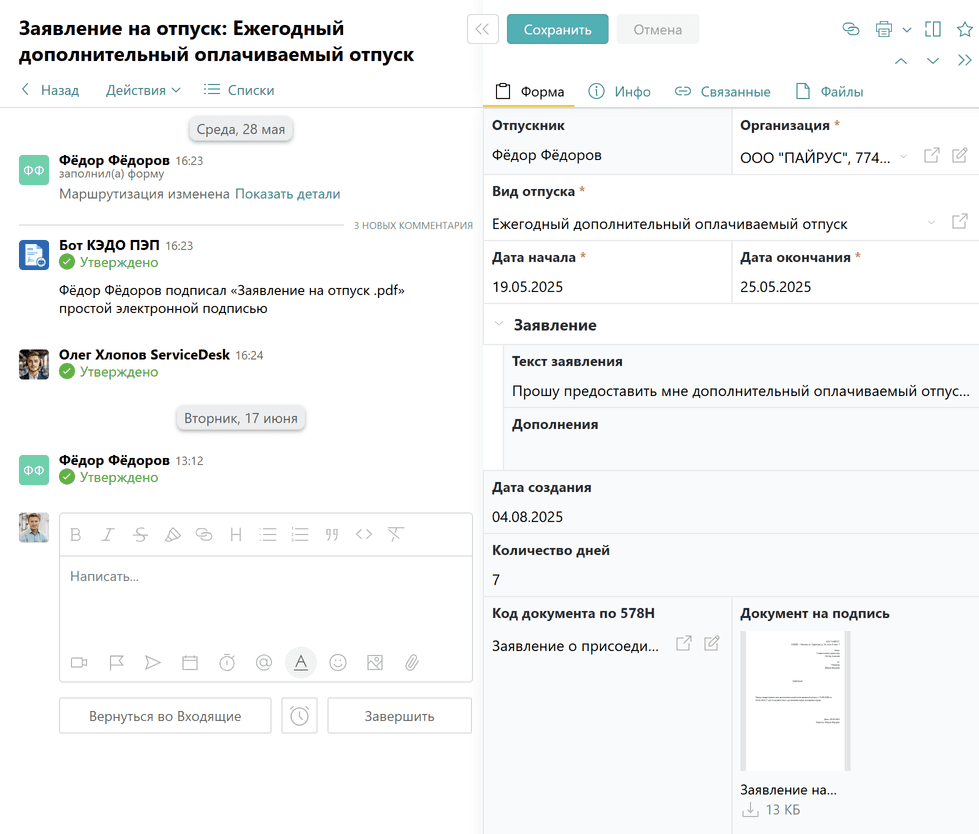The width and height of the screenshot is (979, 834).
Task: Toggle the text formatting toolbar (A icon)
Action: click(x=300, y=662)
